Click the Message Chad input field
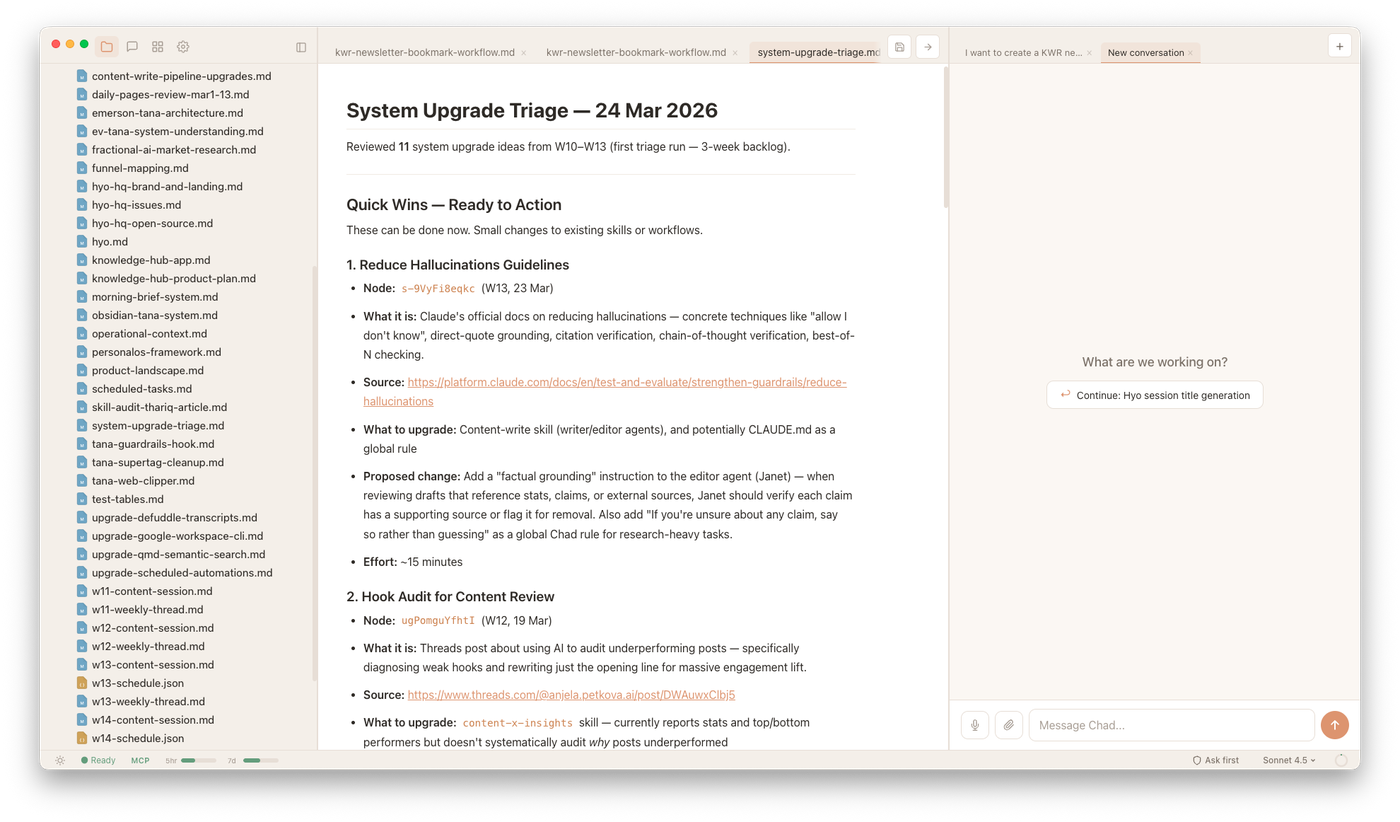The height and width of the screenshot is (822, 1400). click(1171, 725)
